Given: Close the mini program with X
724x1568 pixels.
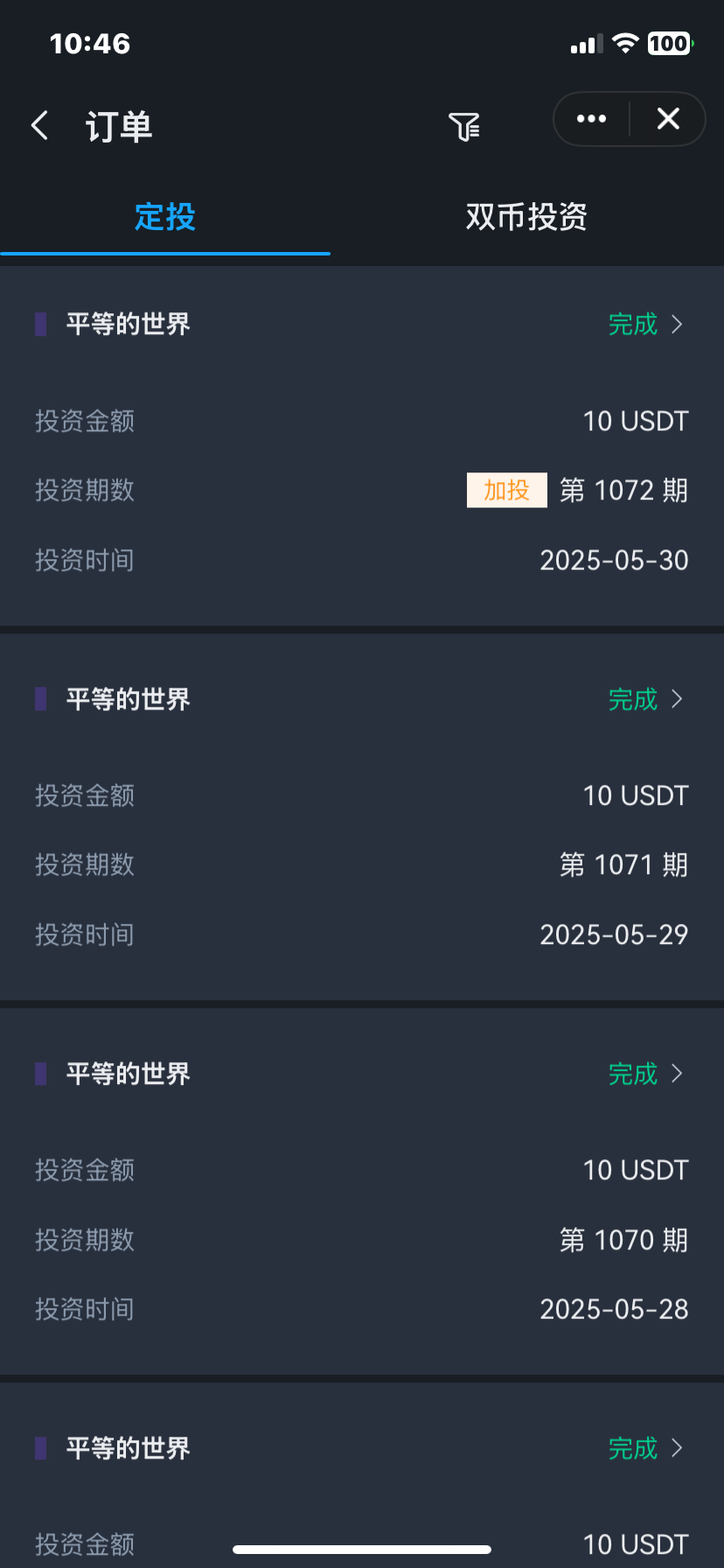Looking at the screenshot, I should point(668,119).
